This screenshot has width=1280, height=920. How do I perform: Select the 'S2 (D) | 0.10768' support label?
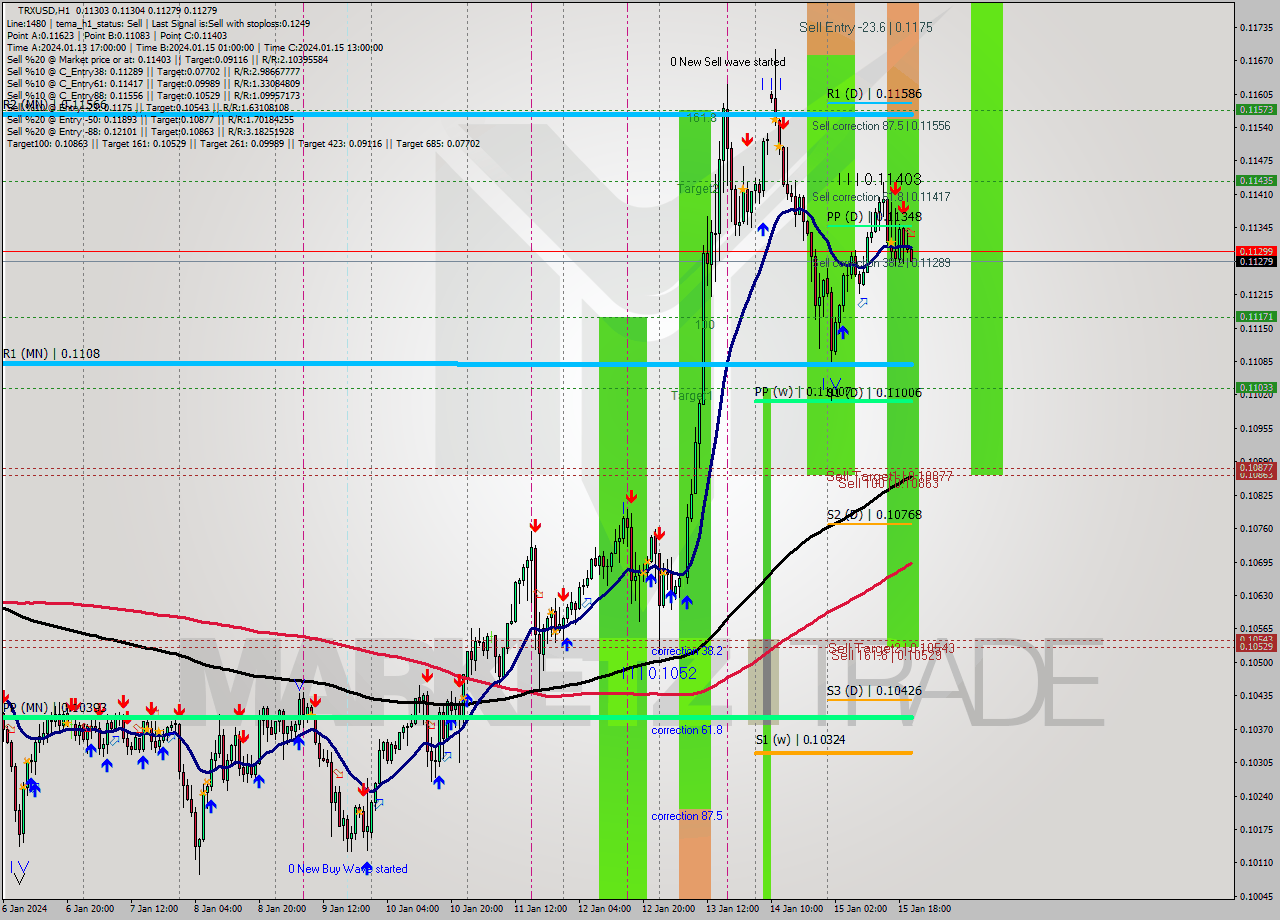(x=874, y=515)
